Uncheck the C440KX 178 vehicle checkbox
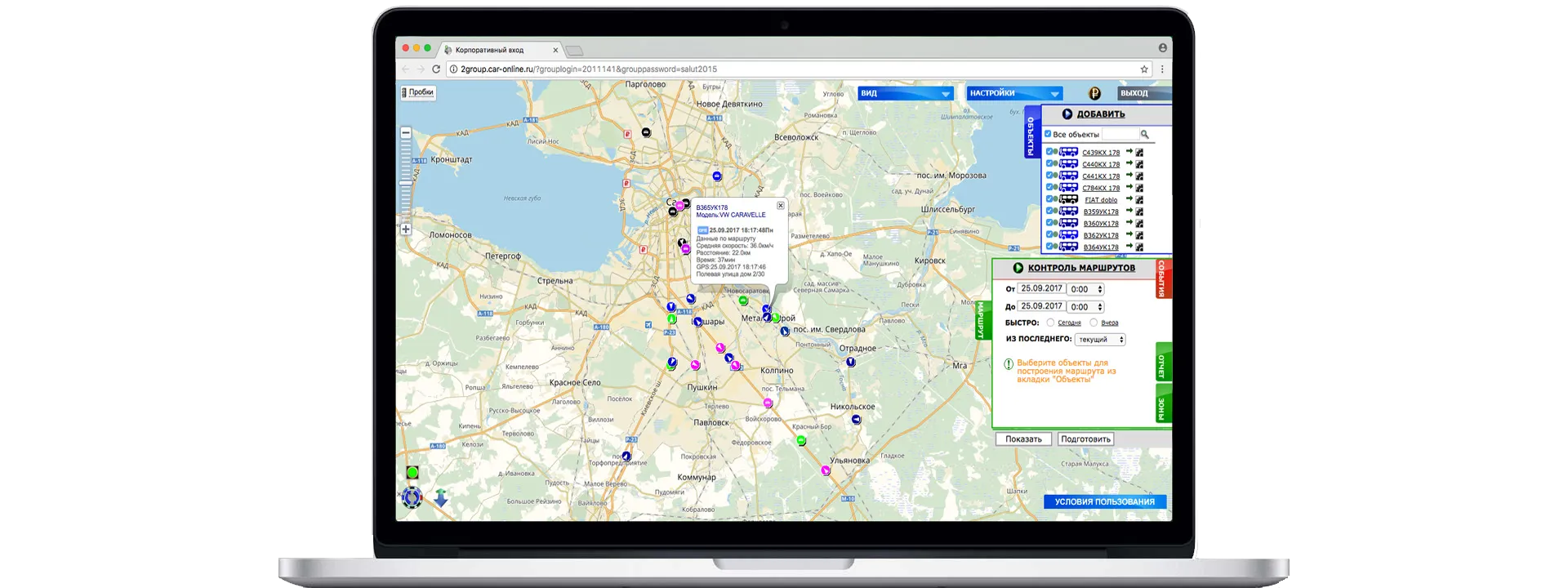The width and height of the screenshot is (1568, 588). click(x=1049, y=163)
